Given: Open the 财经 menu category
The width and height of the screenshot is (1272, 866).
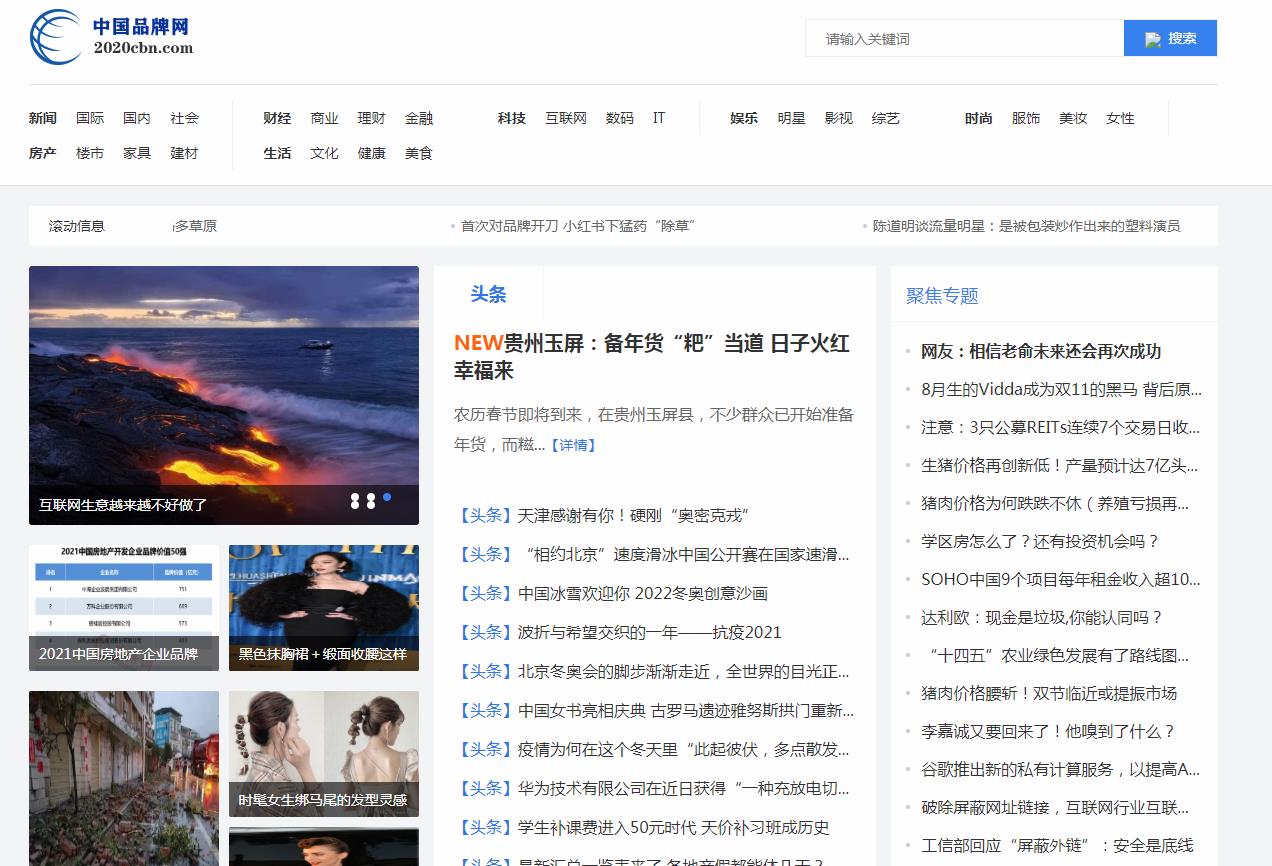Looking at the screenshot, I should [x=277, y=118].
